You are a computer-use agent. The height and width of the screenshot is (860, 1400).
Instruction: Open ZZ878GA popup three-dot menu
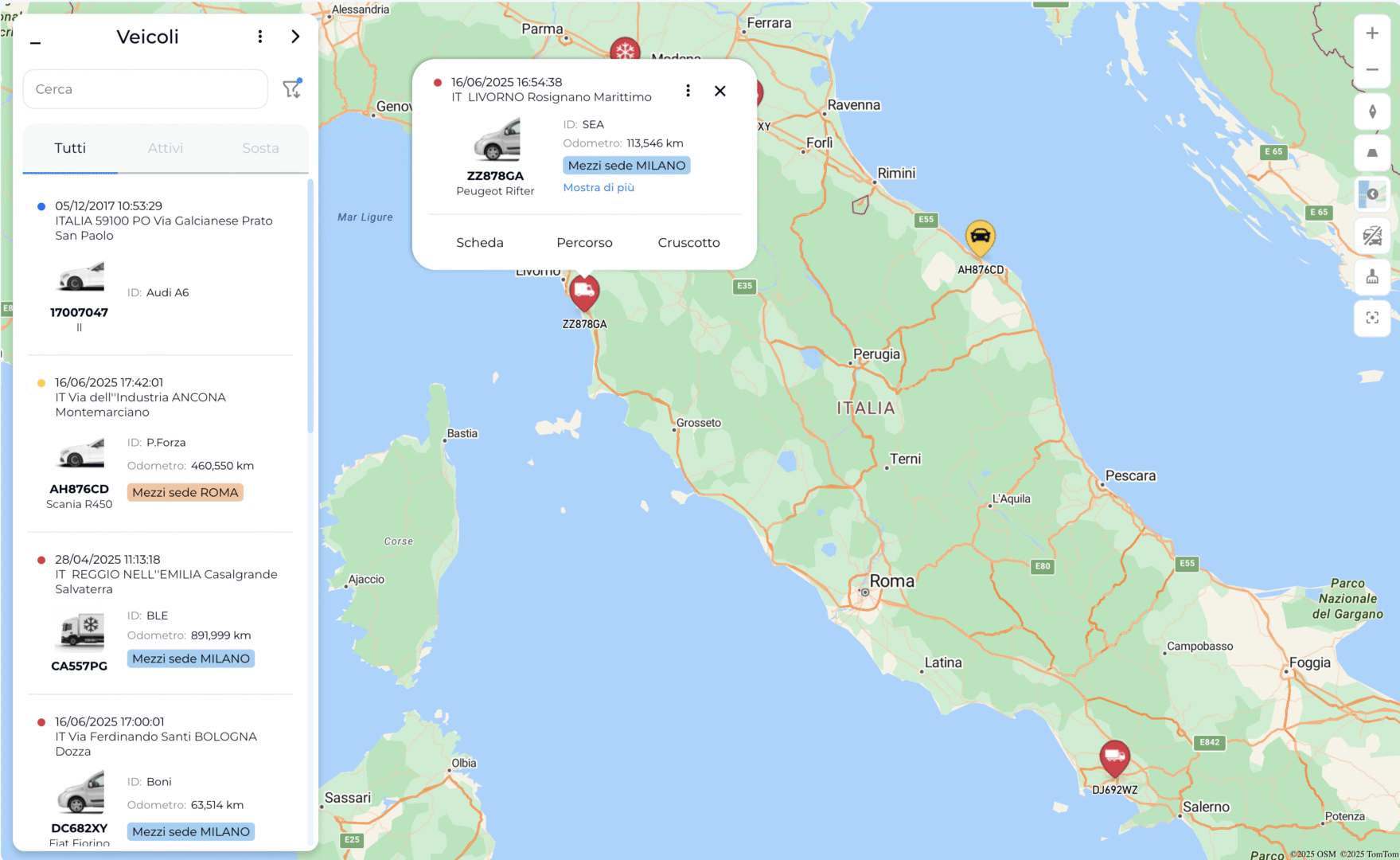coord(688,91)
